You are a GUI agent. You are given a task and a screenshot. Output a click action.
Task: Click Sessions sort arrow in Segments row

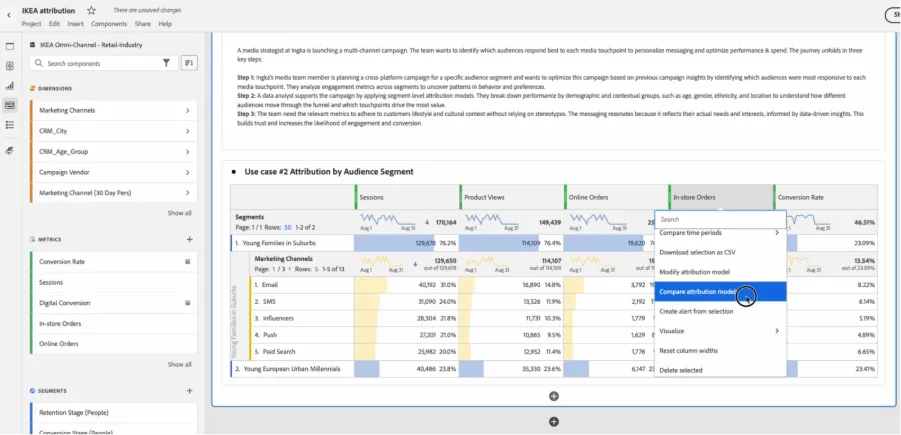(427, 222)
